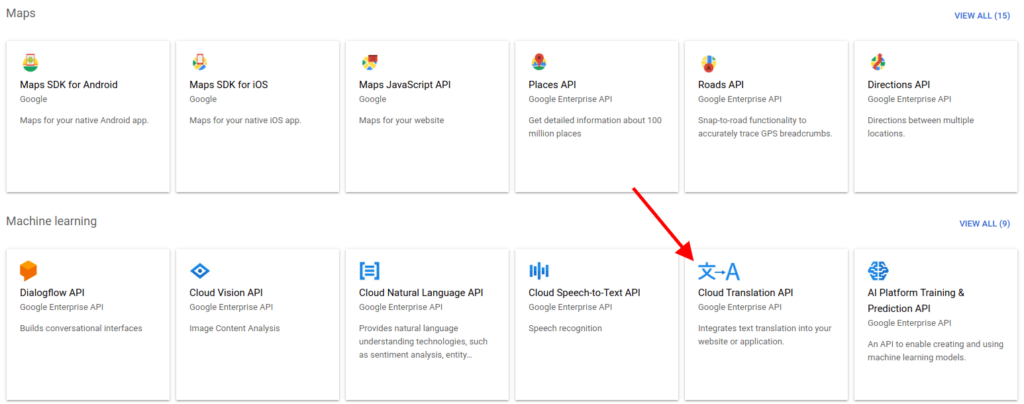Click 'Google' publisher under Maps SDK for Android
This screenshot has width=1024, height=404.
[x=33, y=99]
